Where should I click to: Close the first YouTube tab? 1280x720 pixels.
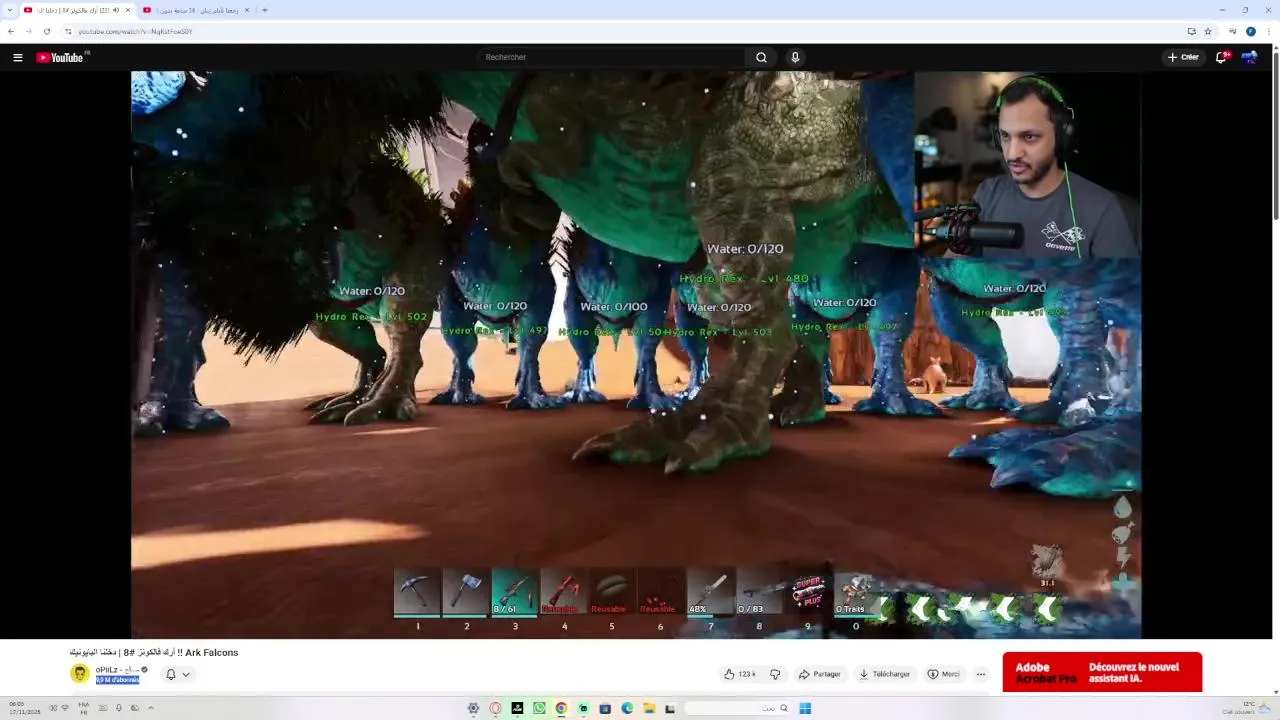[x=128, y=10]
